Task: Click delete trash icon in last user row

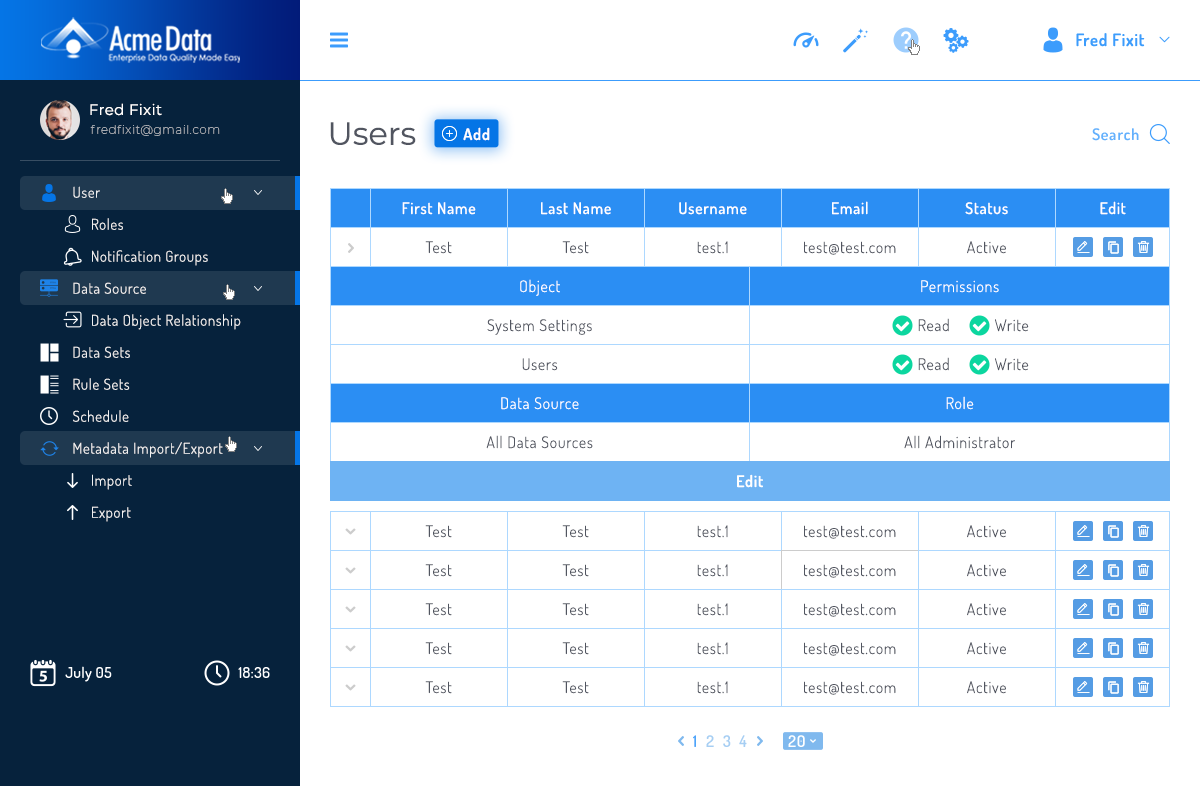Action: coord(1144,687)
